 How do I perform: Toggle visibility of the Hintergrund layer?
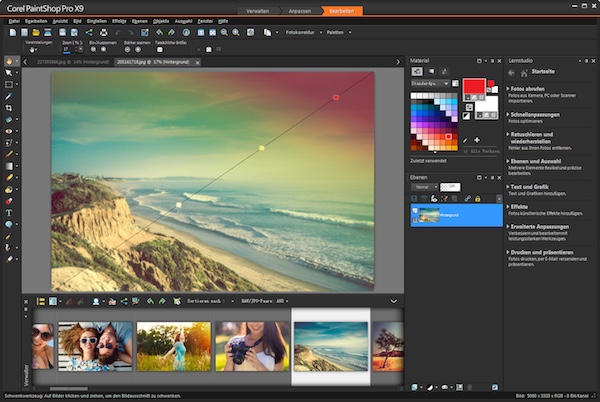click(416, 212)
